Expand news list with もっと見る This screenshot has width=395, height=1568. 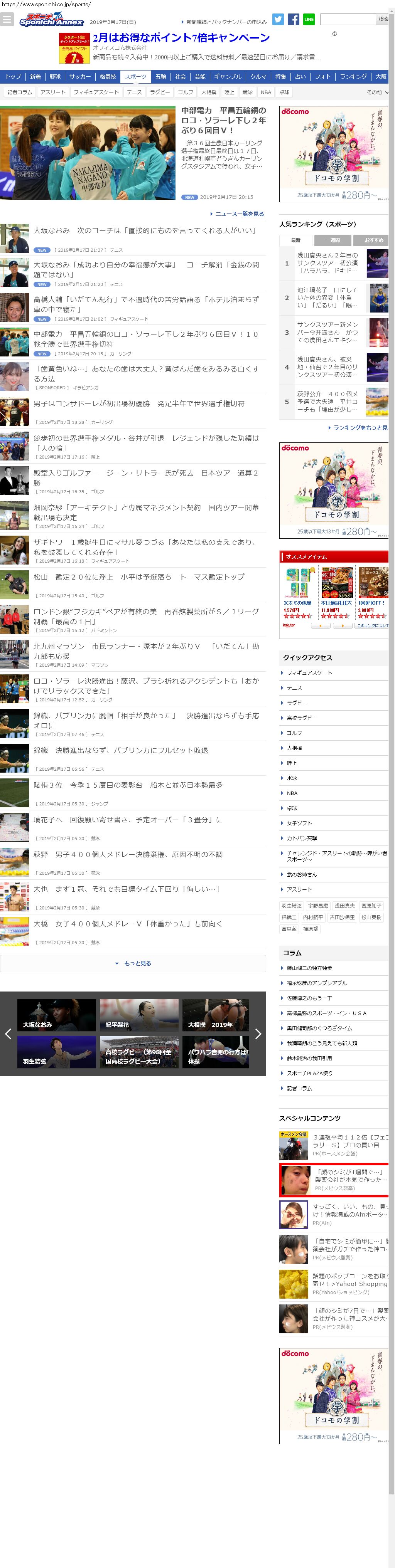click(133, 963)
